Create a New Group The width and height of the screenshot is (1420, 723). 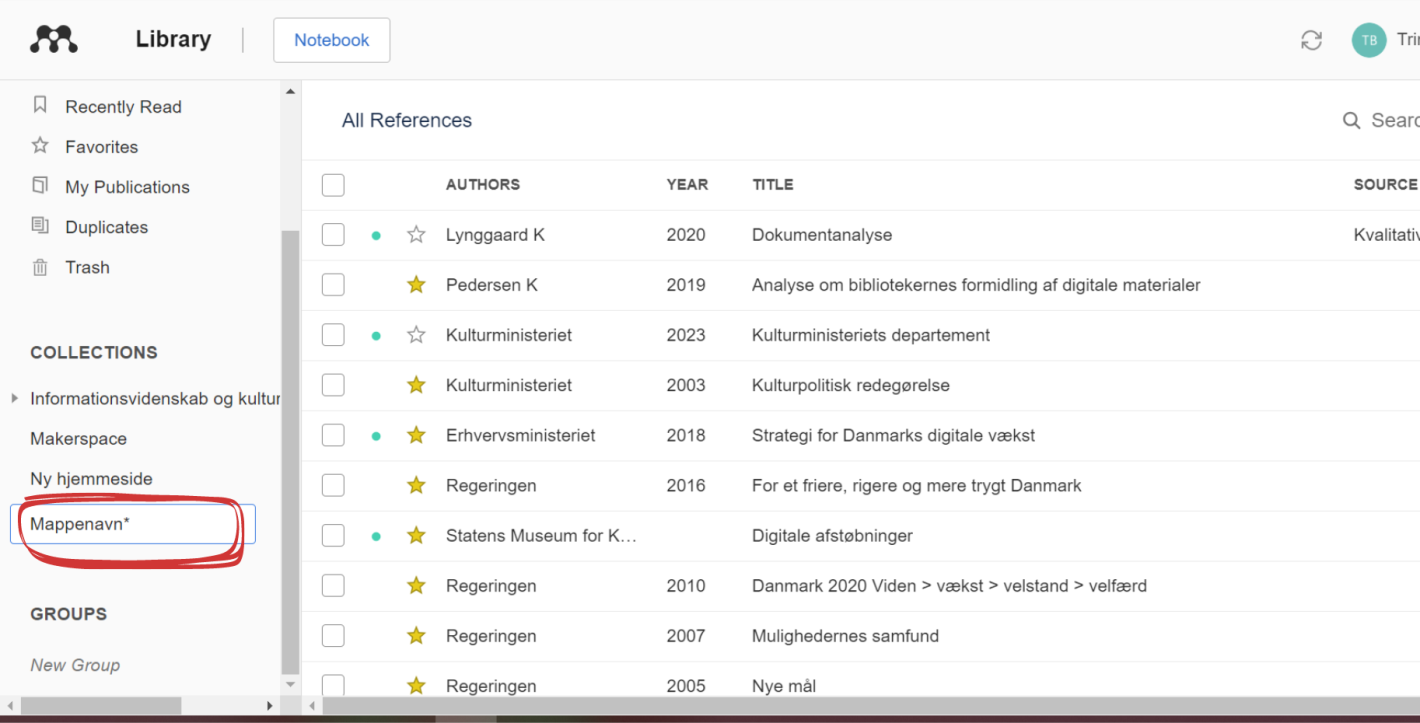point(75,665)
